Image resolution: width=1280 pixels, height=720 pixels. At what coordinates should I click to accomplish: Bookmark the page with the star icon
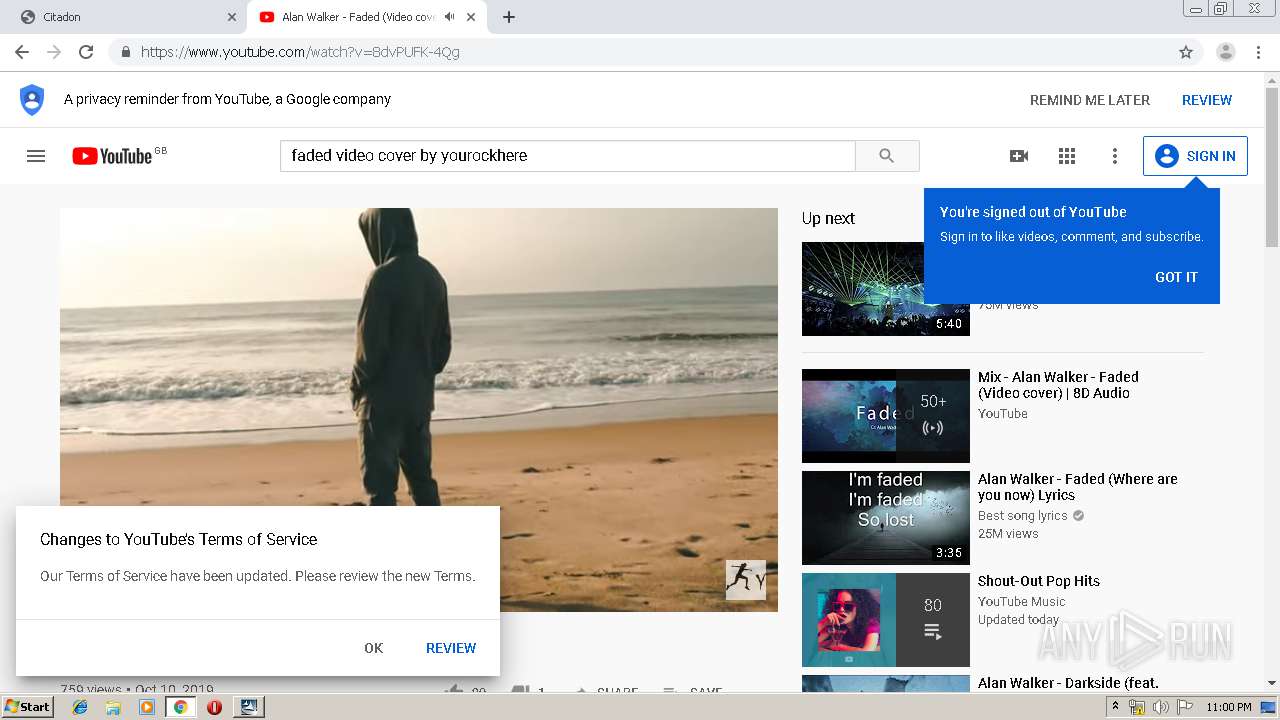click(1186, 52)
